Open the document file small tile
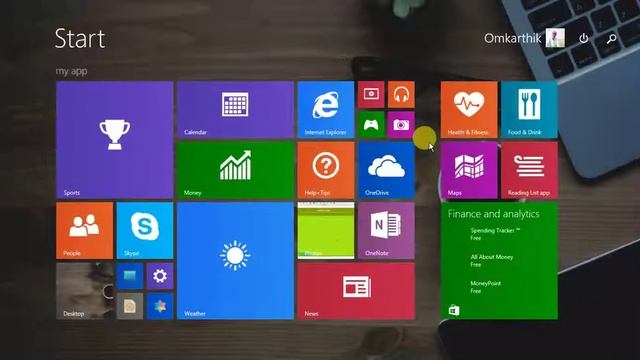640x360 pixels. tap(130, 306)
